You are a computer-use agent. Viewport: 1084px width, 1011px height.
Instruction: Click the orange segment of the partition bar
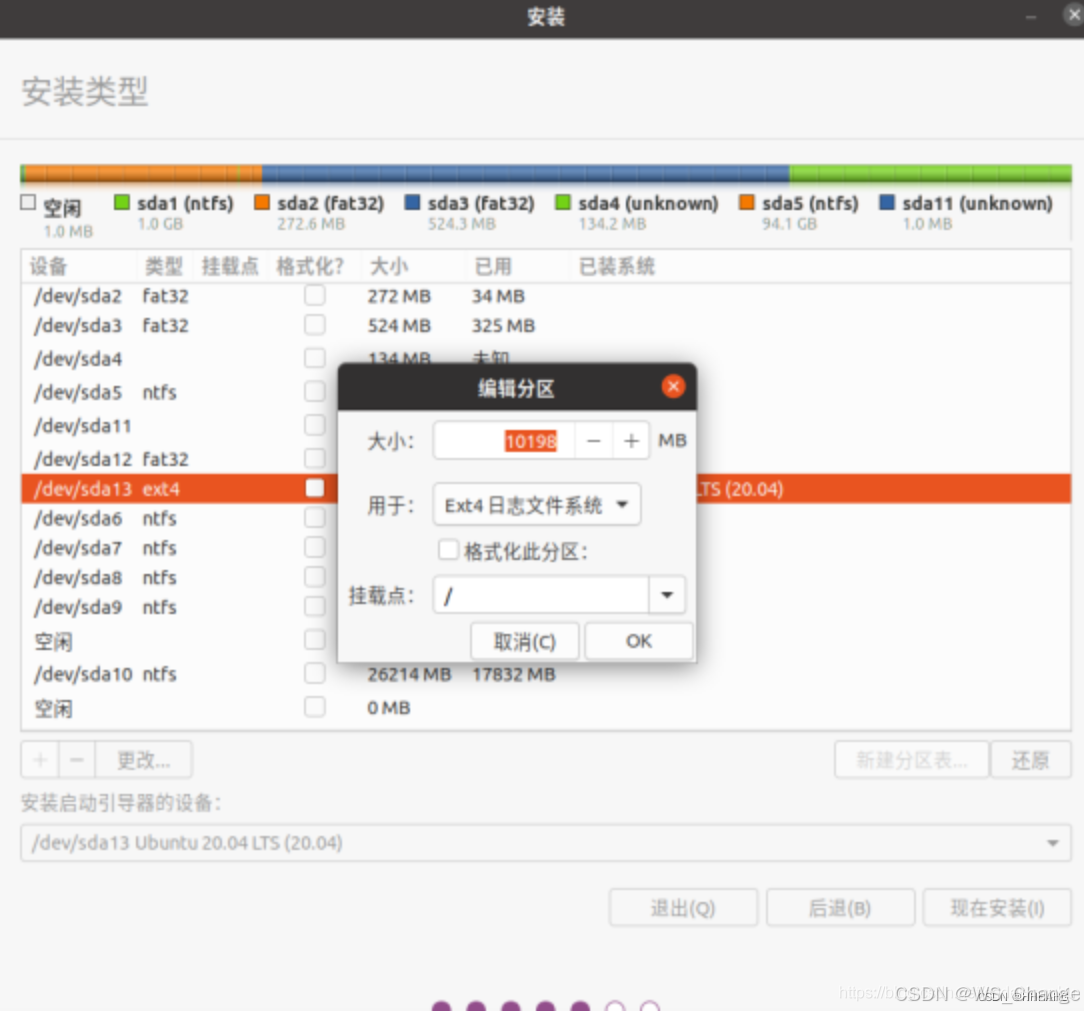coord(143,173)
